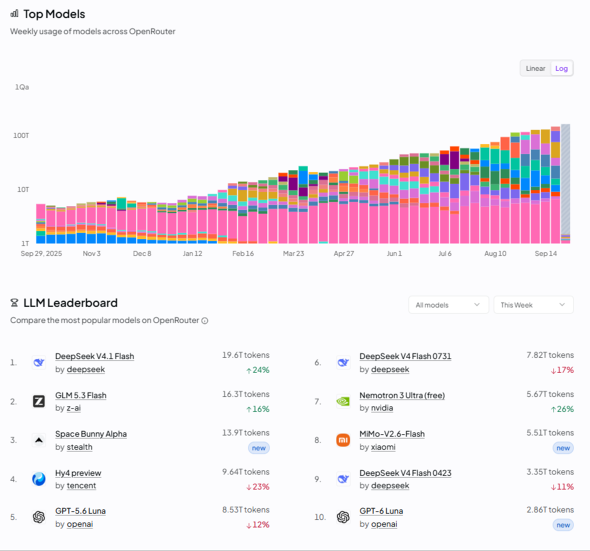Select "5.67T tokens" for Nemotron 3 Ultra
Image resolution: width=590 pixels, height=551 pixels.
tap(550, 394)
